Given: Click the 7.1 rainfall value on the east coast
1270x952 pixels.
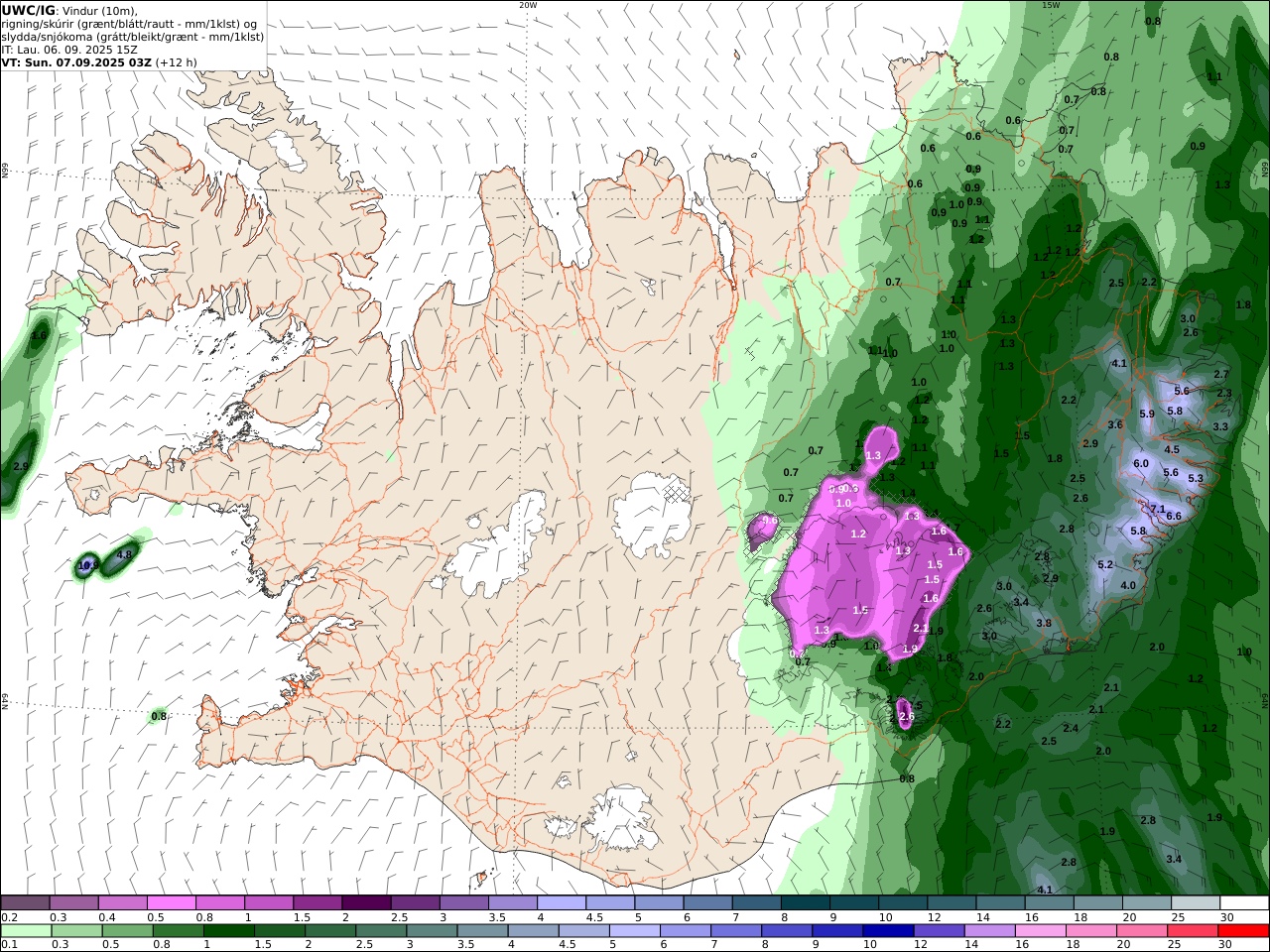Looking at the screenshot, I should (x=1157, y=509).
